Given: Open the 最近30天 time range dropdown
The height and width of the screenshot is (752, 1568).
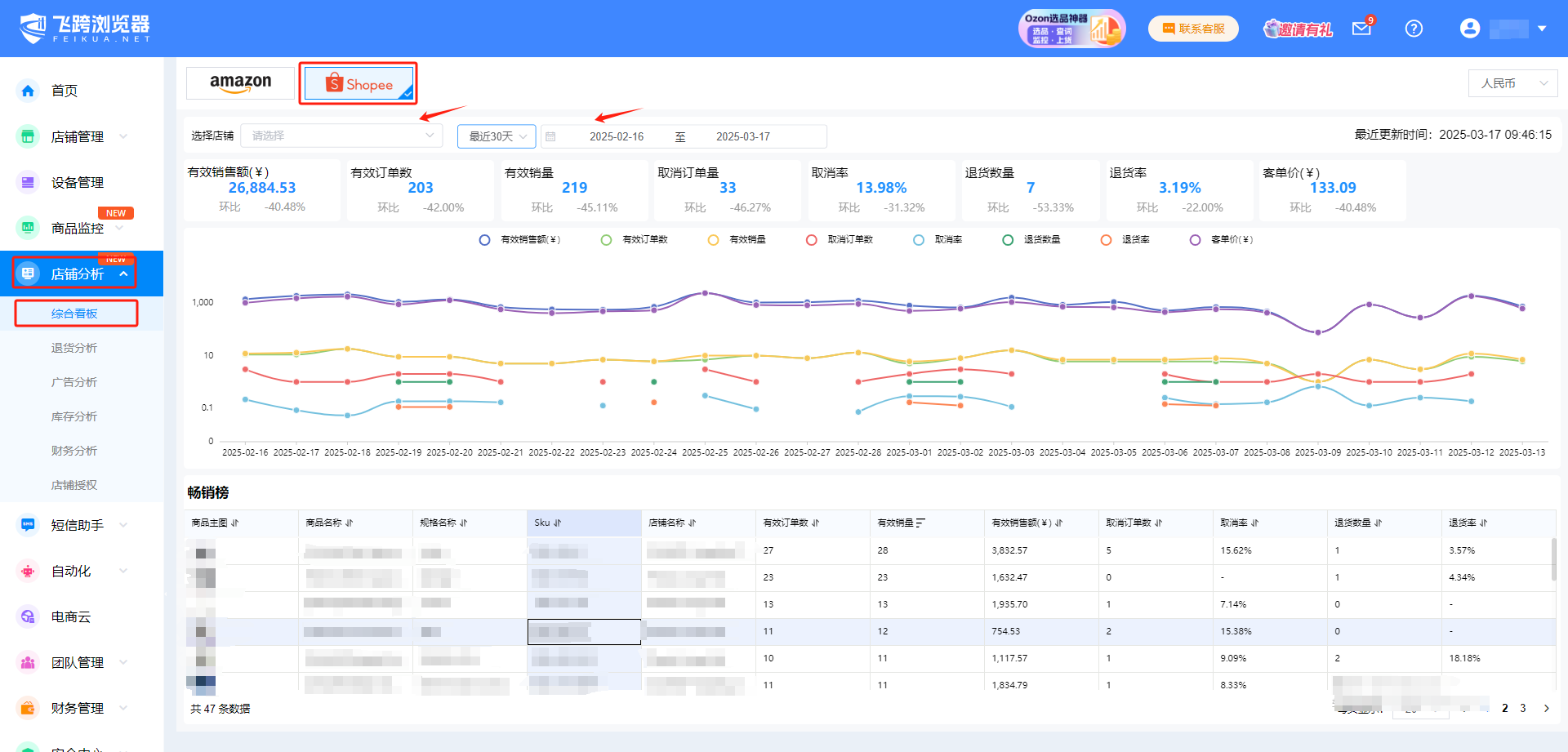Looking at the screenshot, I should tap(497, 136).
